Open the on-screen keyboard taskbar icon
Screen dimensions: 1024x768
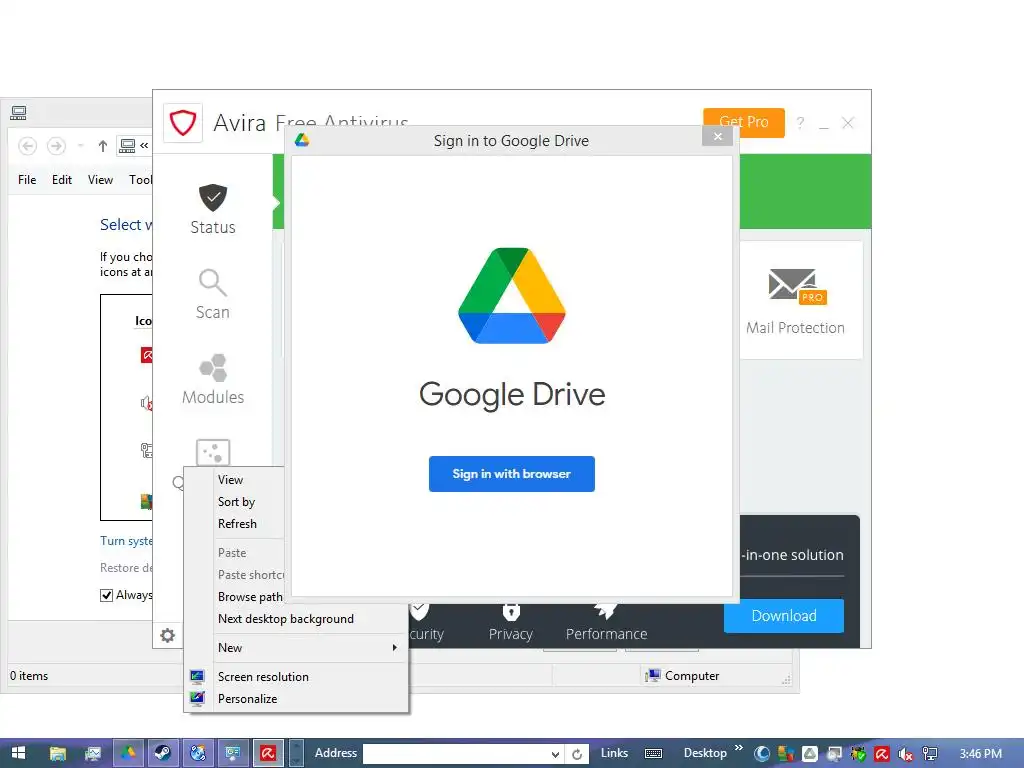[654, 754]
